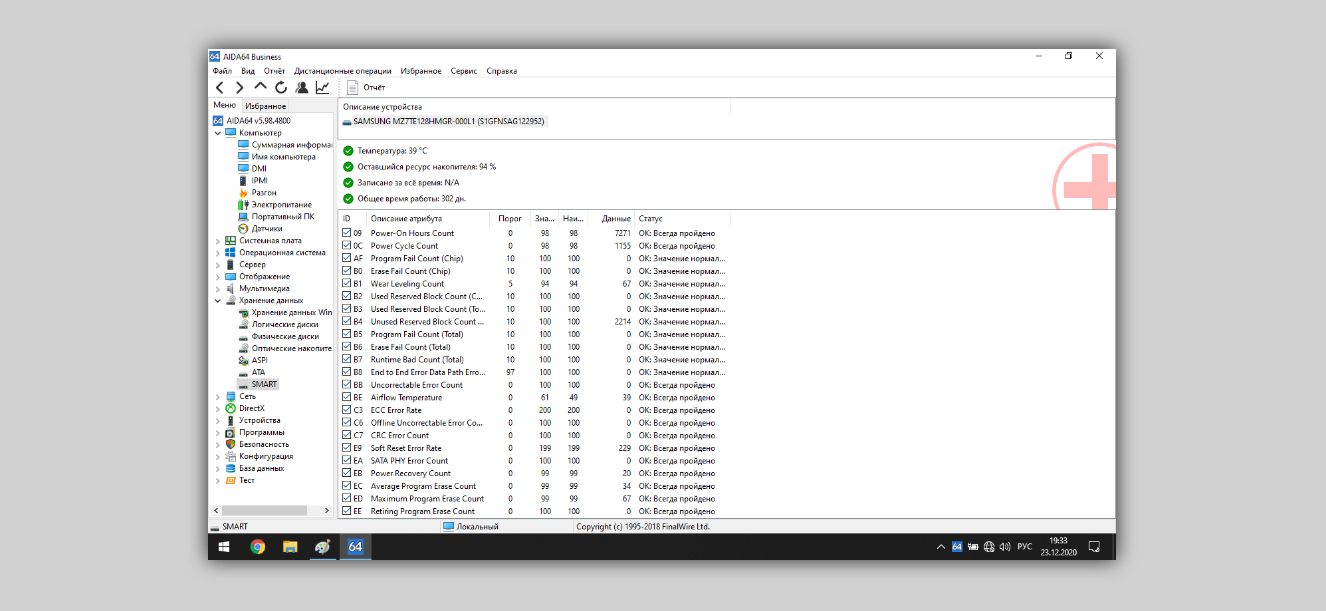Go back with the left arrow toolbar icon
The height and width of the screenshot is (611, 1326).
(220, 88)
